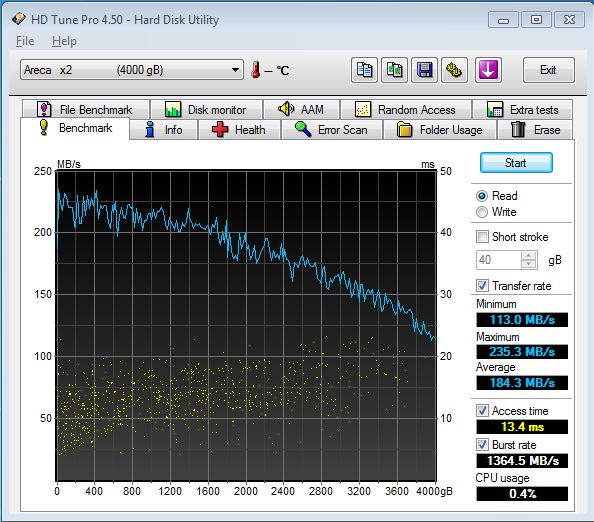Uncheck the Transfer rate checkbox
Screen dimensions: 594x522
pos(482,286)
